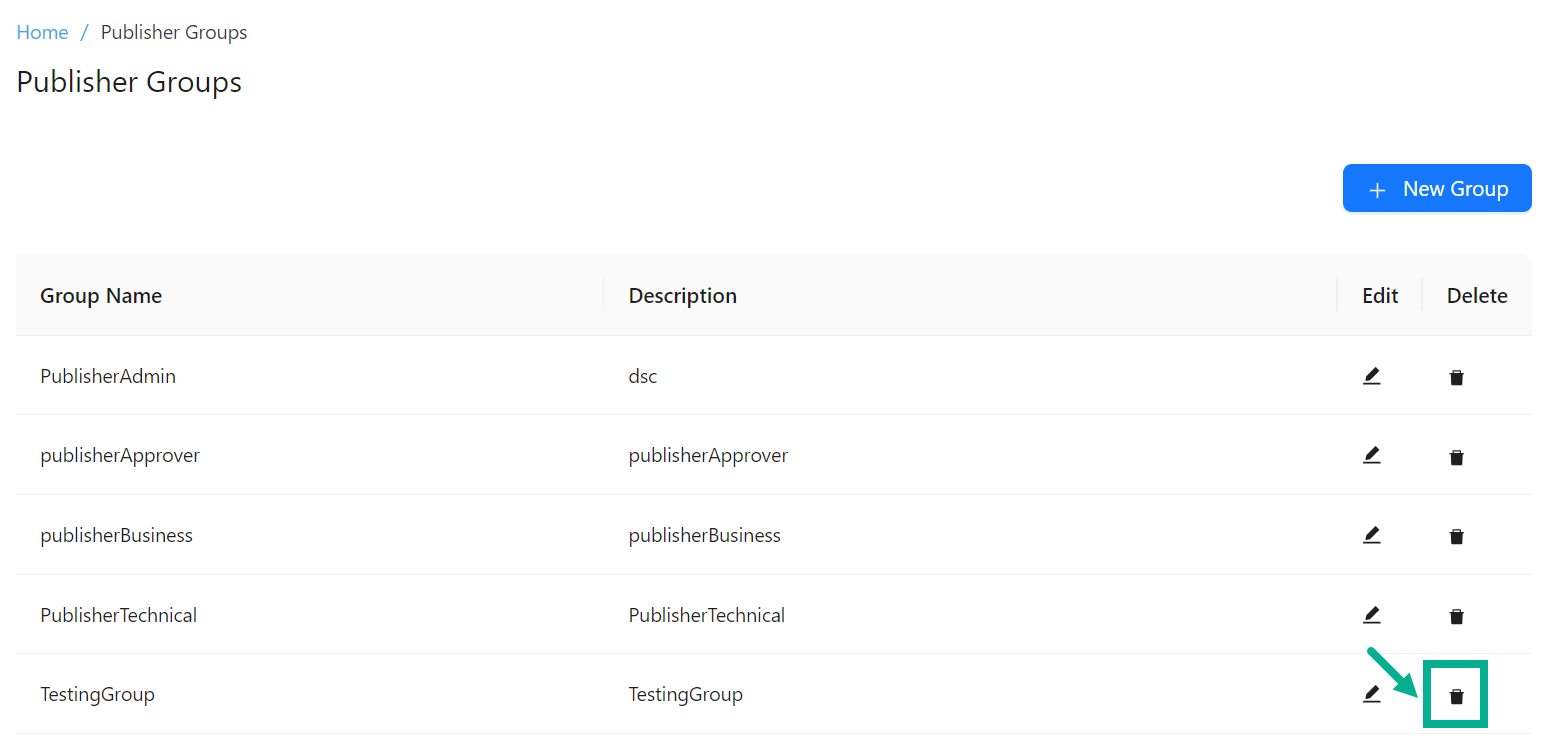Click the Group Name column header

101,295
